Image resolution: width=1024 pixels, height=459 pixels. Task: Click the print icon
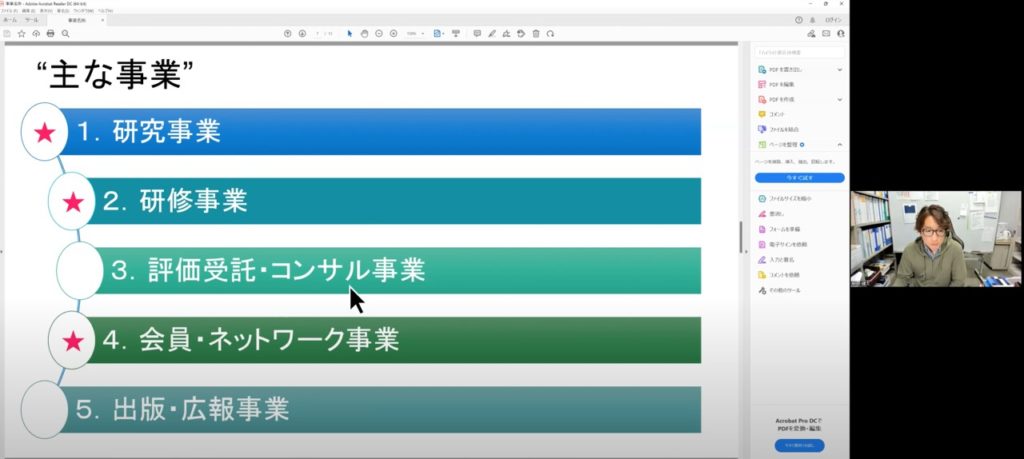50,33
